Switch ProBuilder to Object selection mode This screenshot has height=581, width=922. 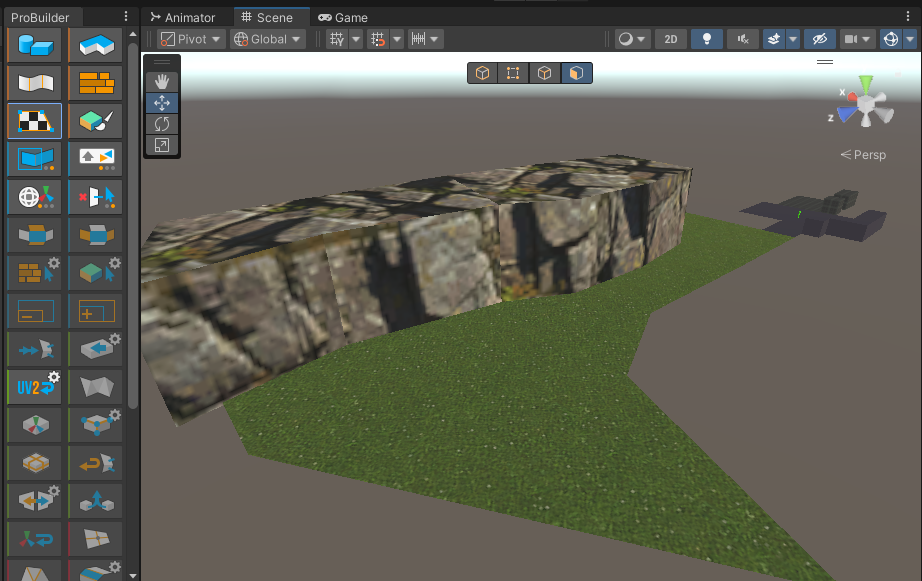pos(483,73)
